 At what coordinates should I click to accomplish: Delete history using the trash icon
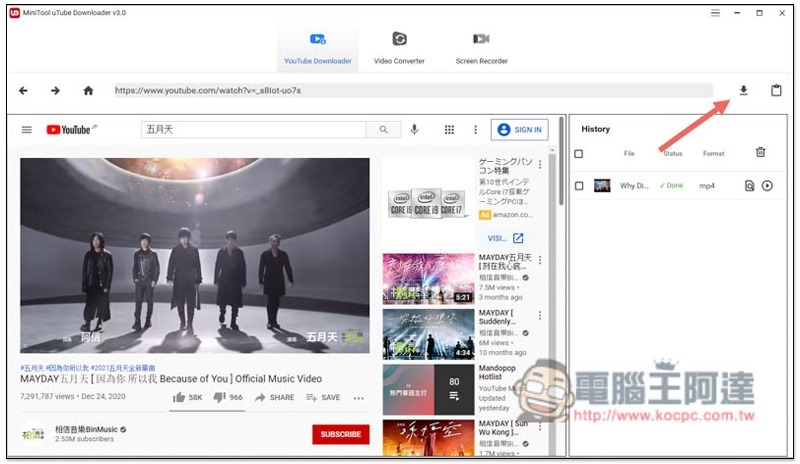pyautogui.click(x=760, y=152)
